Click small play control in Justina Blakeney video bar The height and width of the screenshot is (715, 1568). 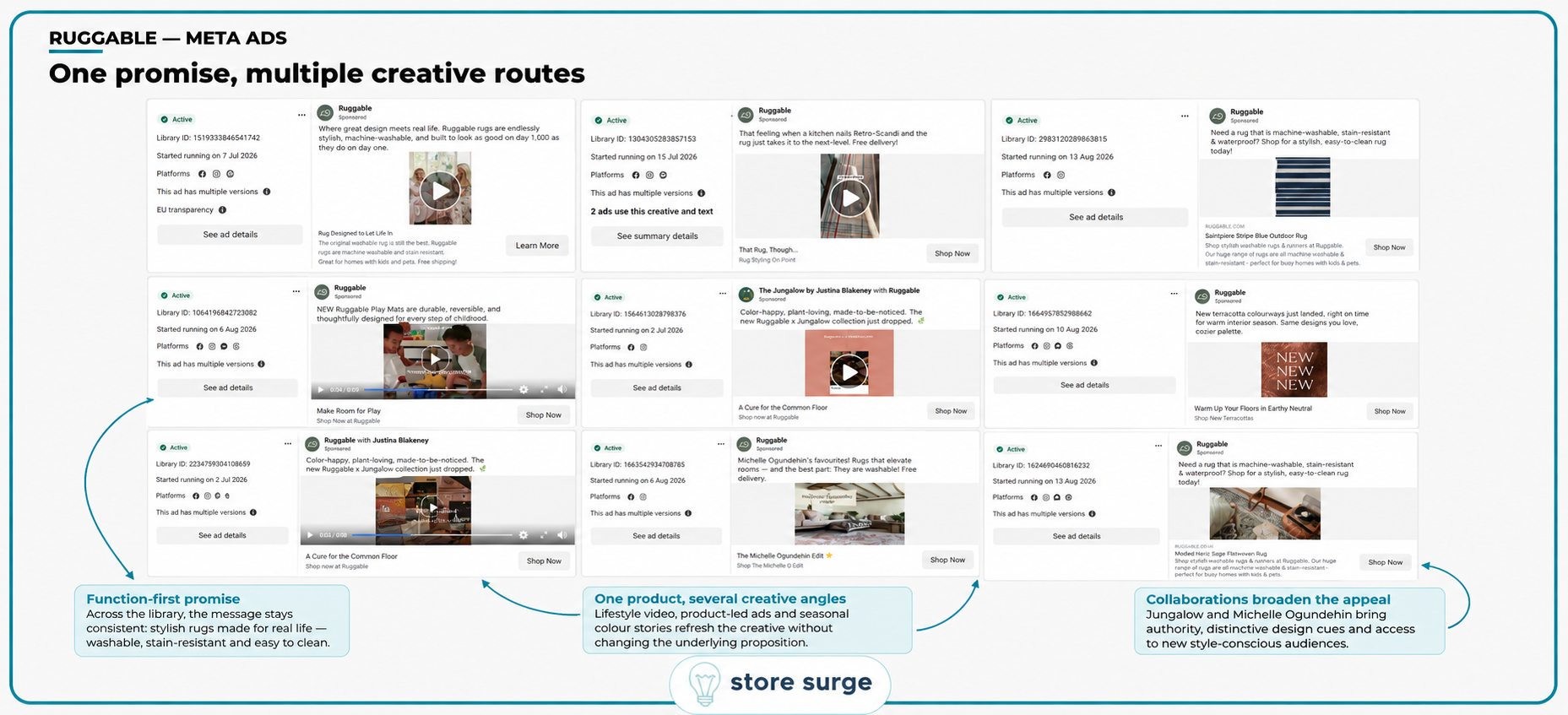coord(310,535)
